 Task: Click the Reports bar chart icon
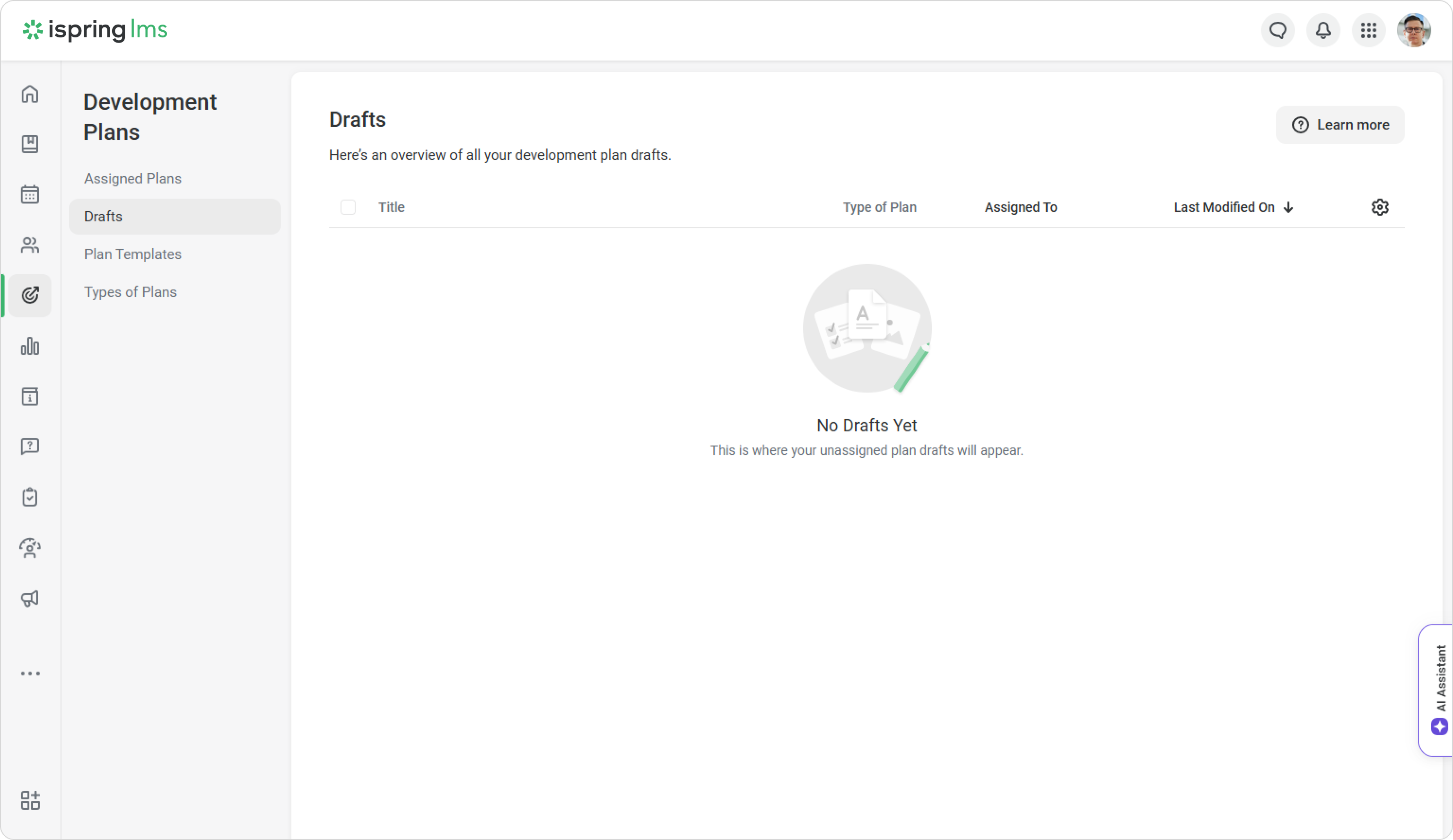tap(30, 346)
